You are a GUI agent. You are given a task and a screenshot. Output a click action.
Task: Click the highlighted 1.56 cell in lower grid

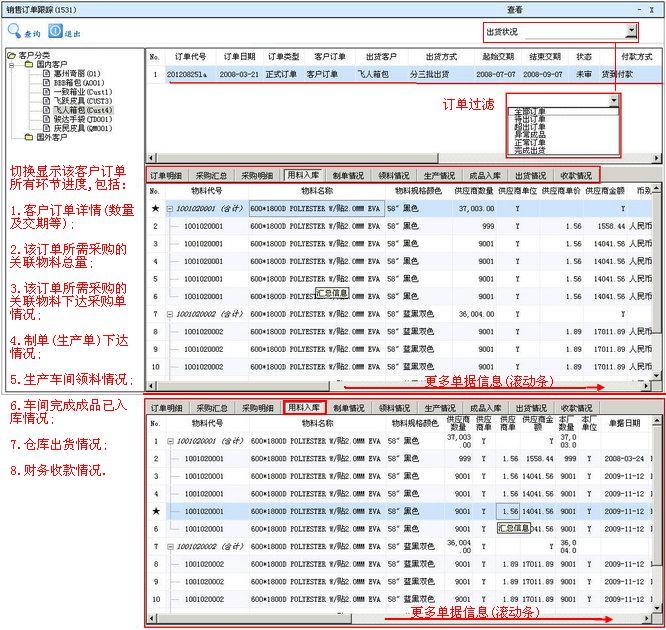pyautogui.click(x=508, y=511)
